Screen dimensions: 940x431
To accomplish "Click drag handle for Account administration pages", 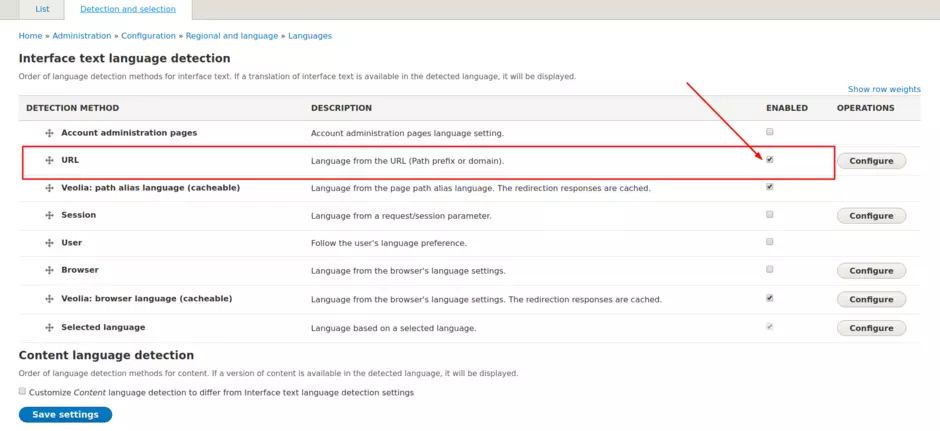I will point(49,133).
